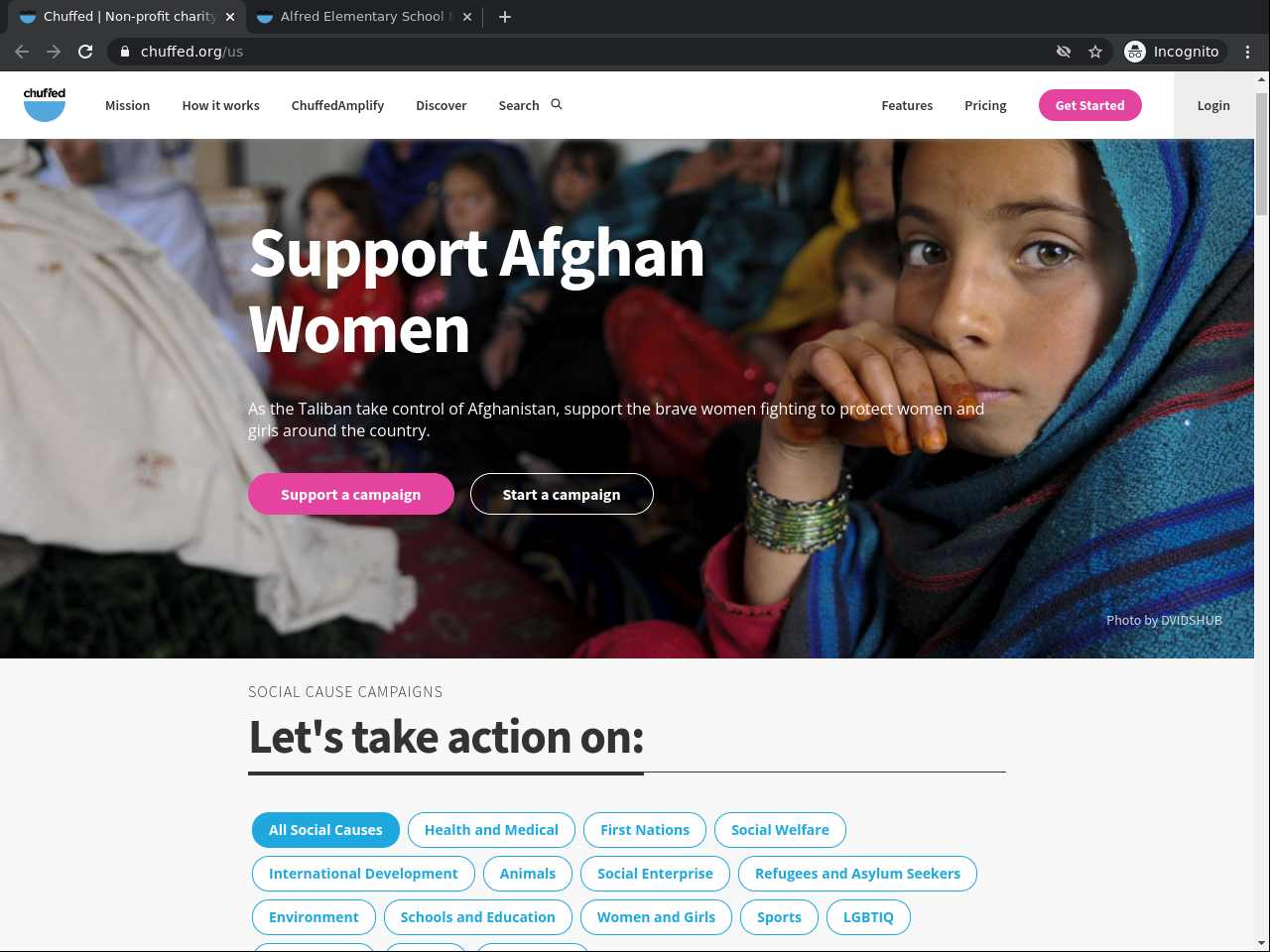The image size is (1270, 952).
Task: Click the Chuffed logo icon
Action: click(45, 104)
